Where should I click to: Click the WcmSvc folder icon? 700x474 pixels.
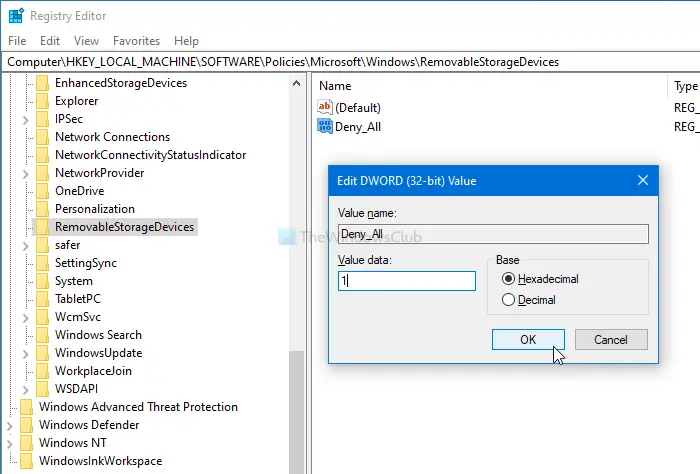(42, 317)
